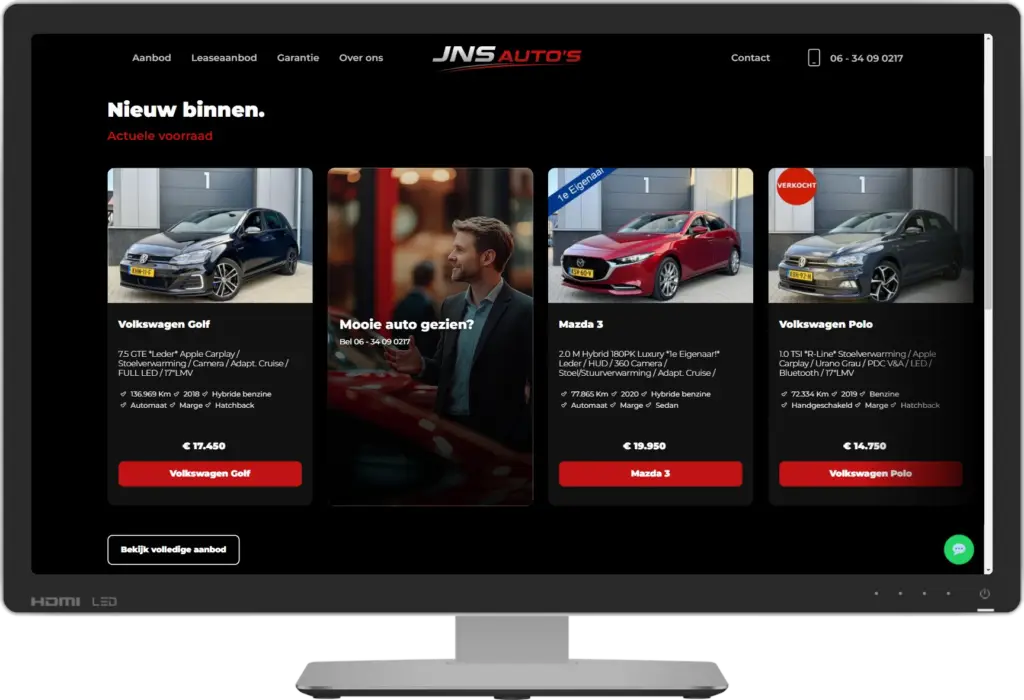Click the Mooie auto gezien? promo card
Image resolution: width=1024 pixels, height=700 pixels.
click(430, 336)
